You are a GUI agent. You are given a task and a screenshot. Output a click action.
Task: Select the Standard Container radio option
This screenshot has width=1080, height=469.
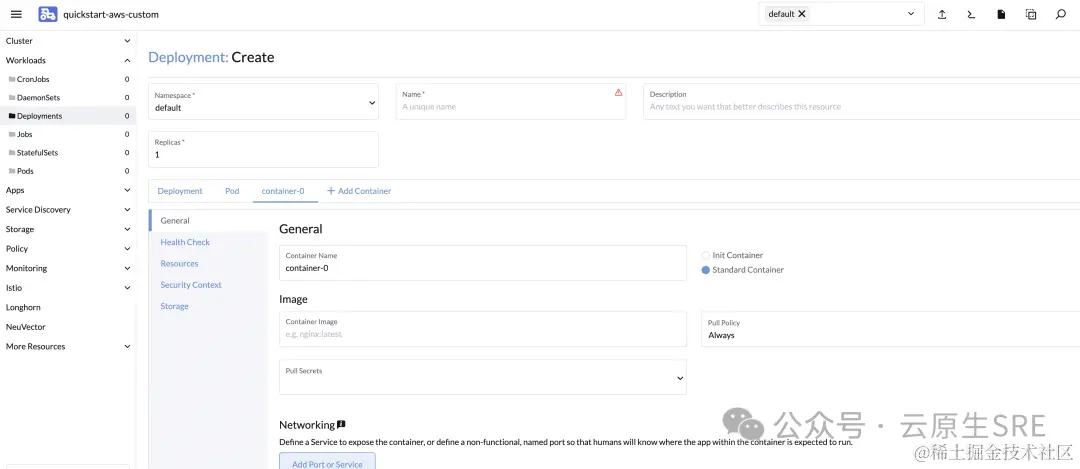tap(705, 270)
